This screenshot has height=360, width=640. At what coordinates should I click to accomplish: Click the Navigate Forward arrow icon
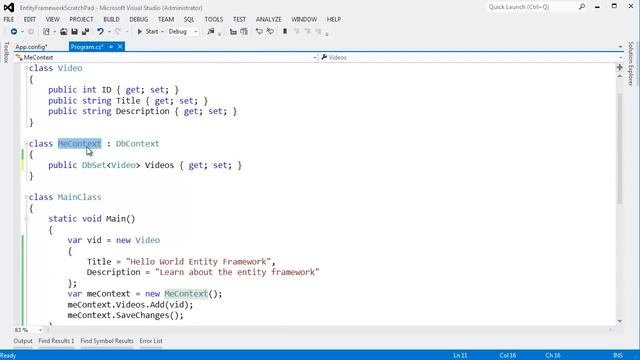(x=31, y=31)
